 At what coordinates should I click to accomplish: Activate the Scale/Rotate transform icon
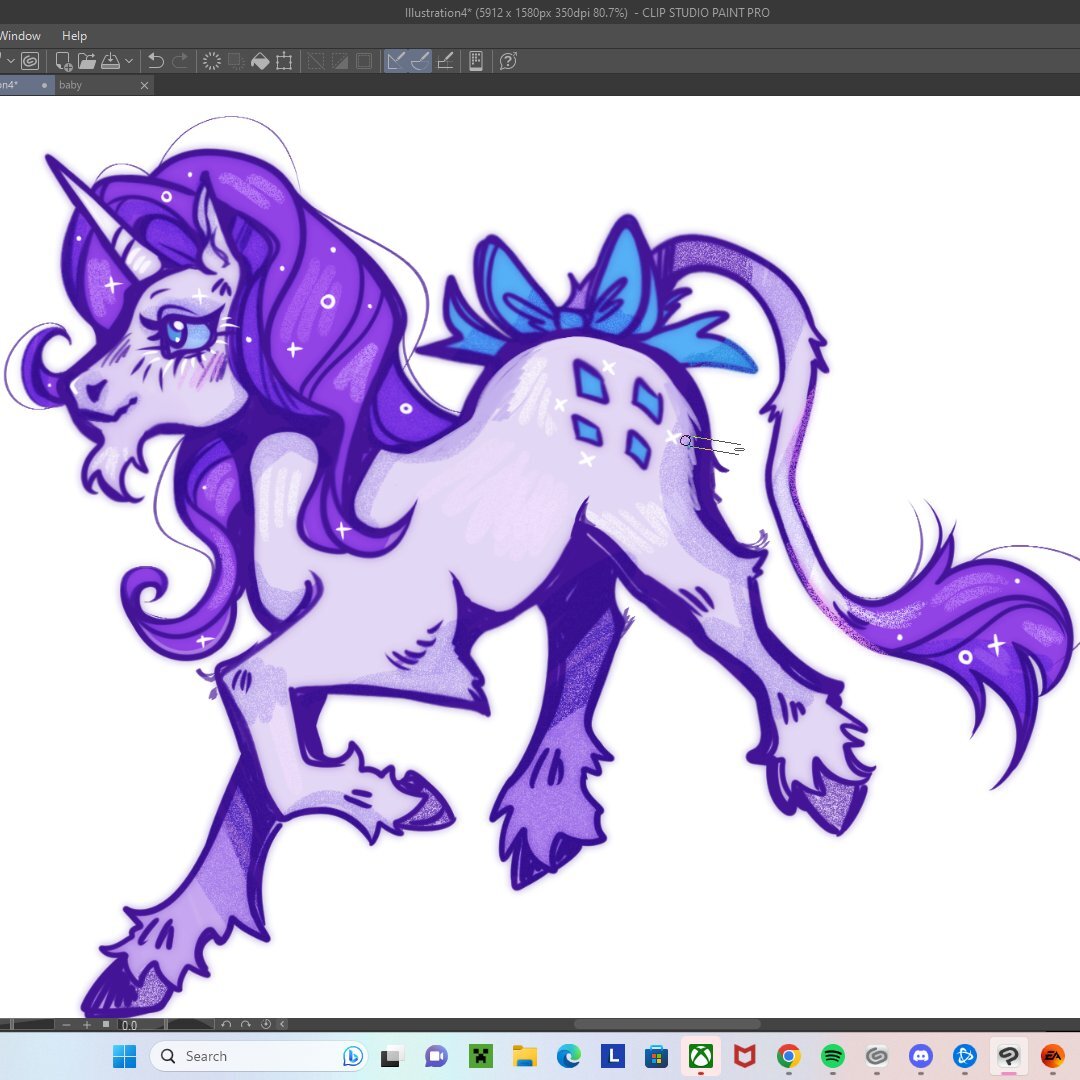point(284,61)
